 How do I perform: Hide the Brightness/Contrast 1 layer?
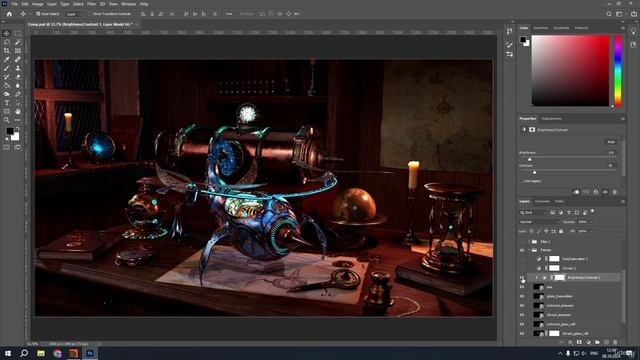tap(522, 278)
